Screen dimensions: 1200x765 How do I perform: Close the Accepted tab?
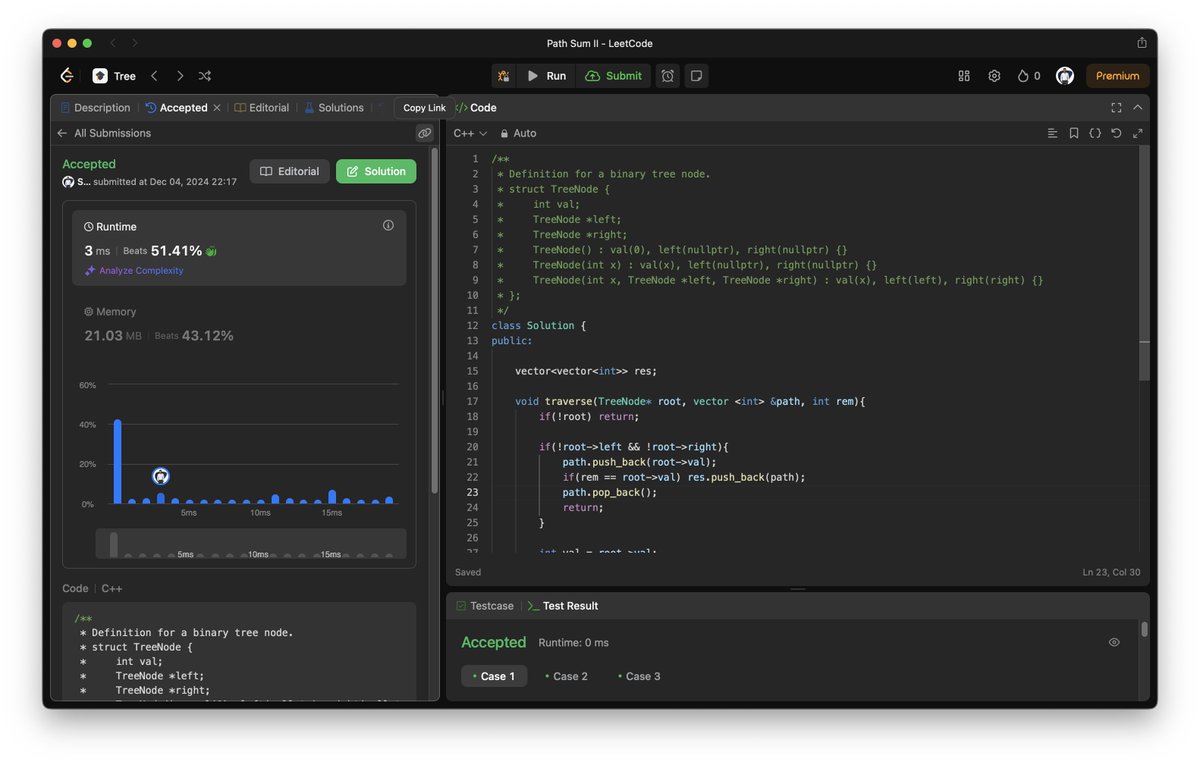[217, 108]
